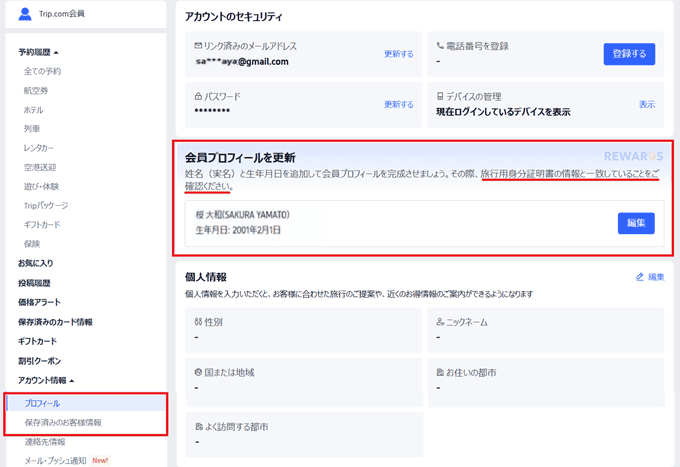Viewport: 680px width, 467px height.
Task: Click the phone icon next to 電話番号を登録
Action: 441,46
